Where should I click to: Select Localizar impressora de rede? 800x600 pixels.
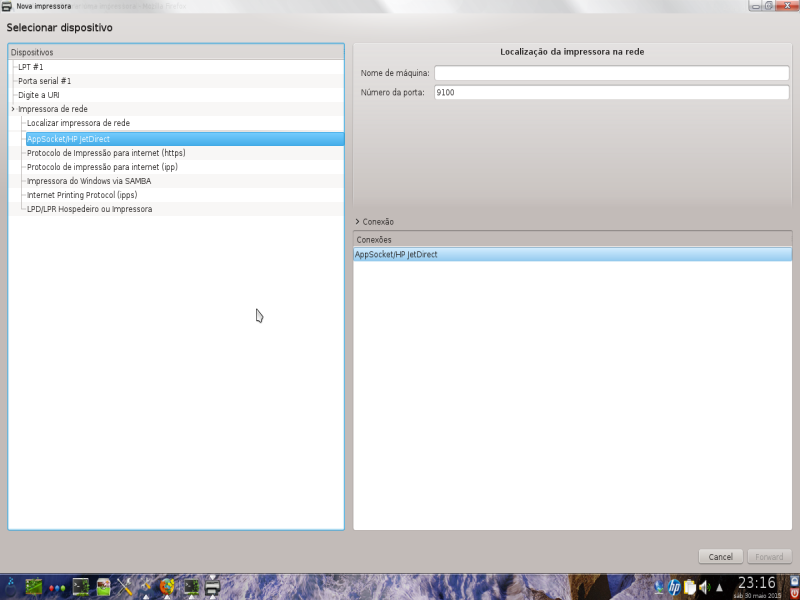78,123
